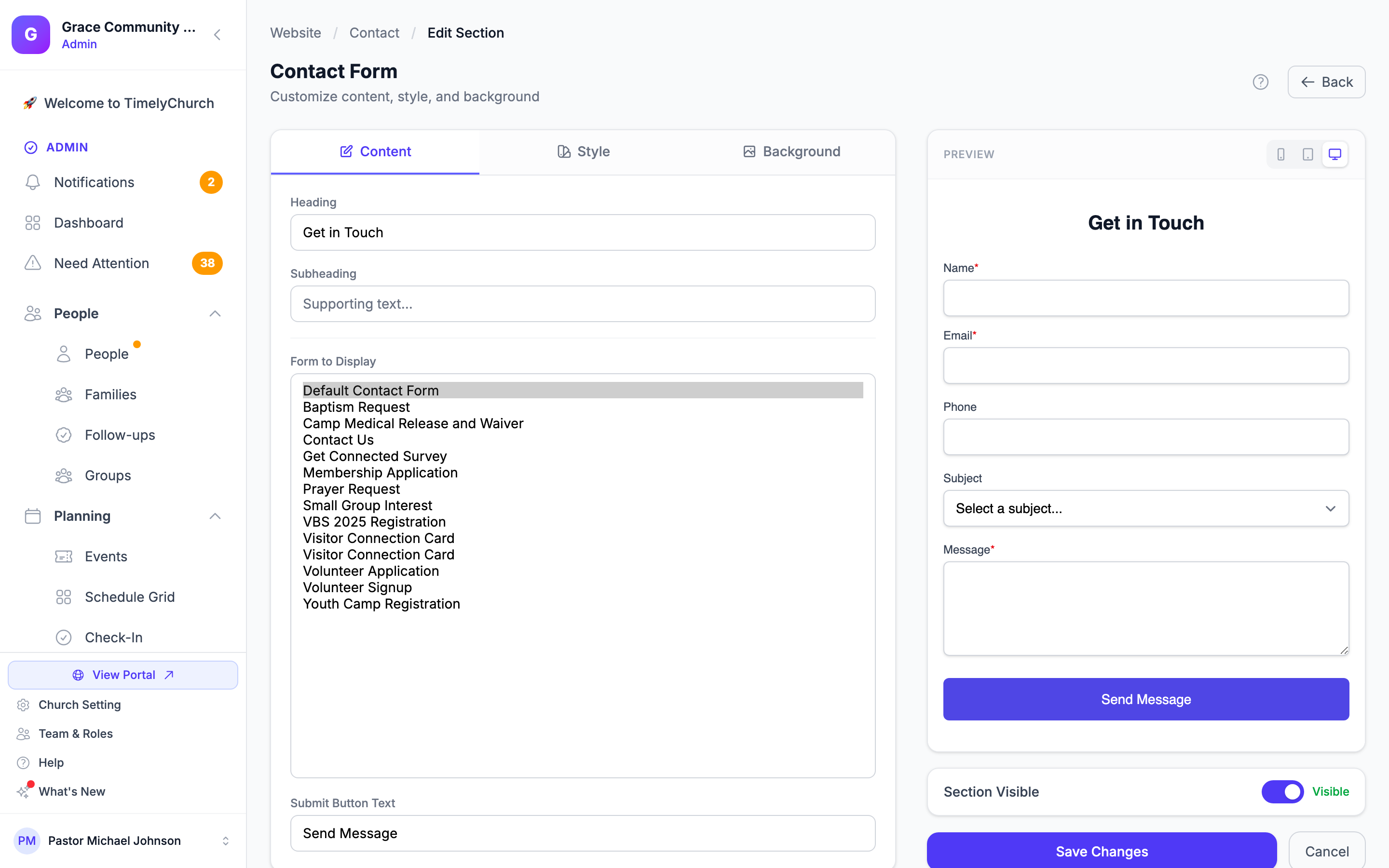Switch preview to mobile device icon

(x=1280, y=154)
